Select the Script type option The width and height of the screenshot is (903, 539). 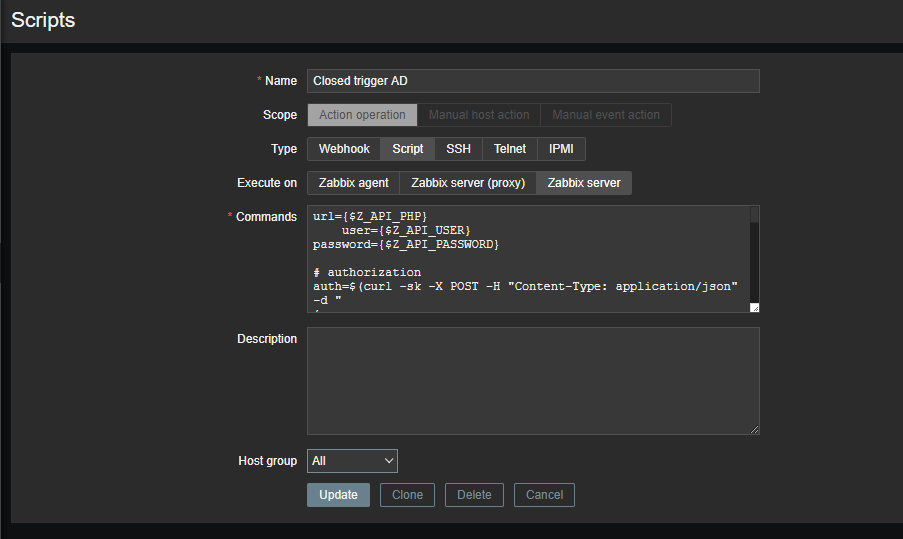coord(408,149)
